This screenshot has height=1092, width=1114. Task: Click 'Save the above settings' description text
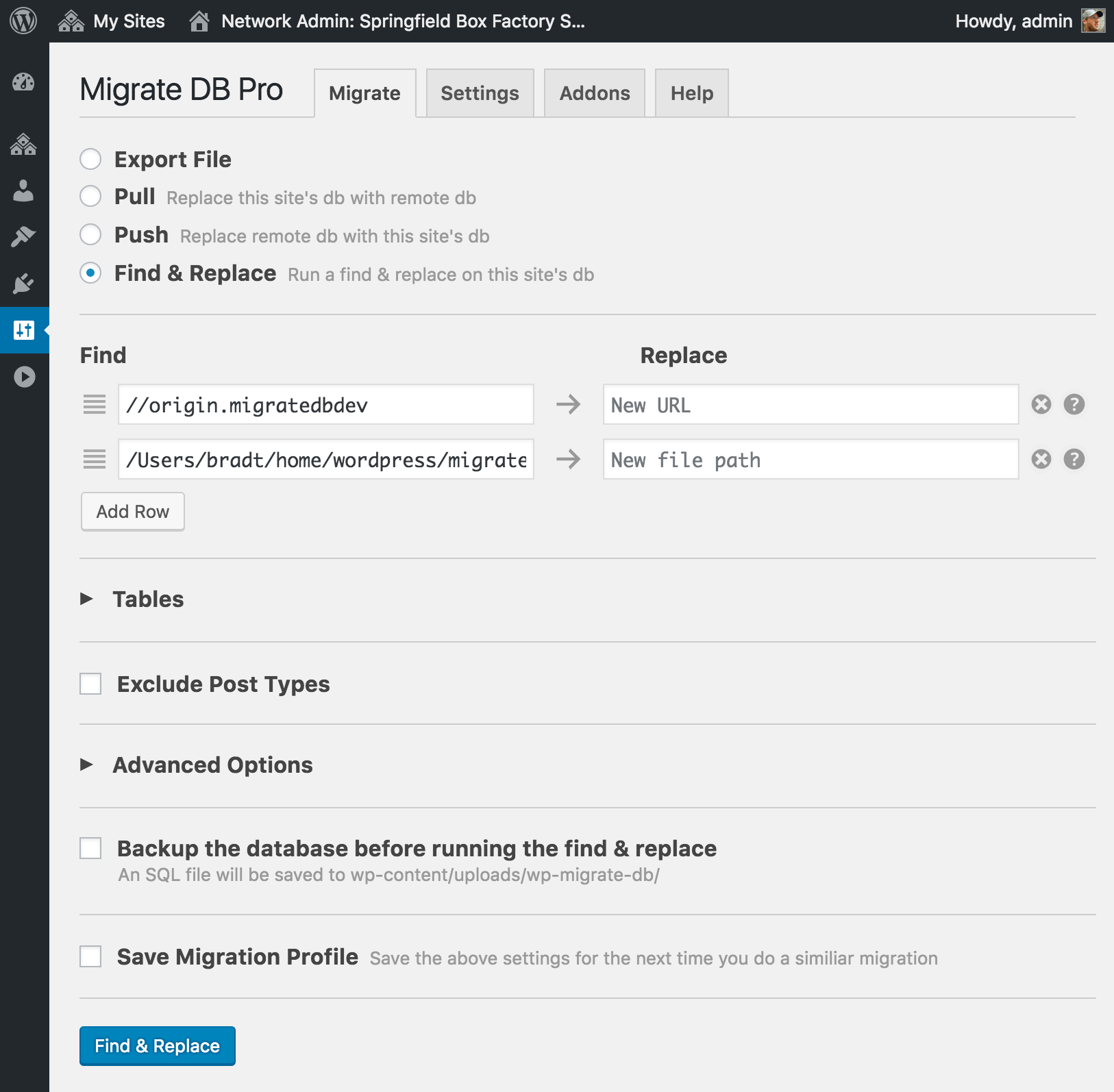pos(654,958)
